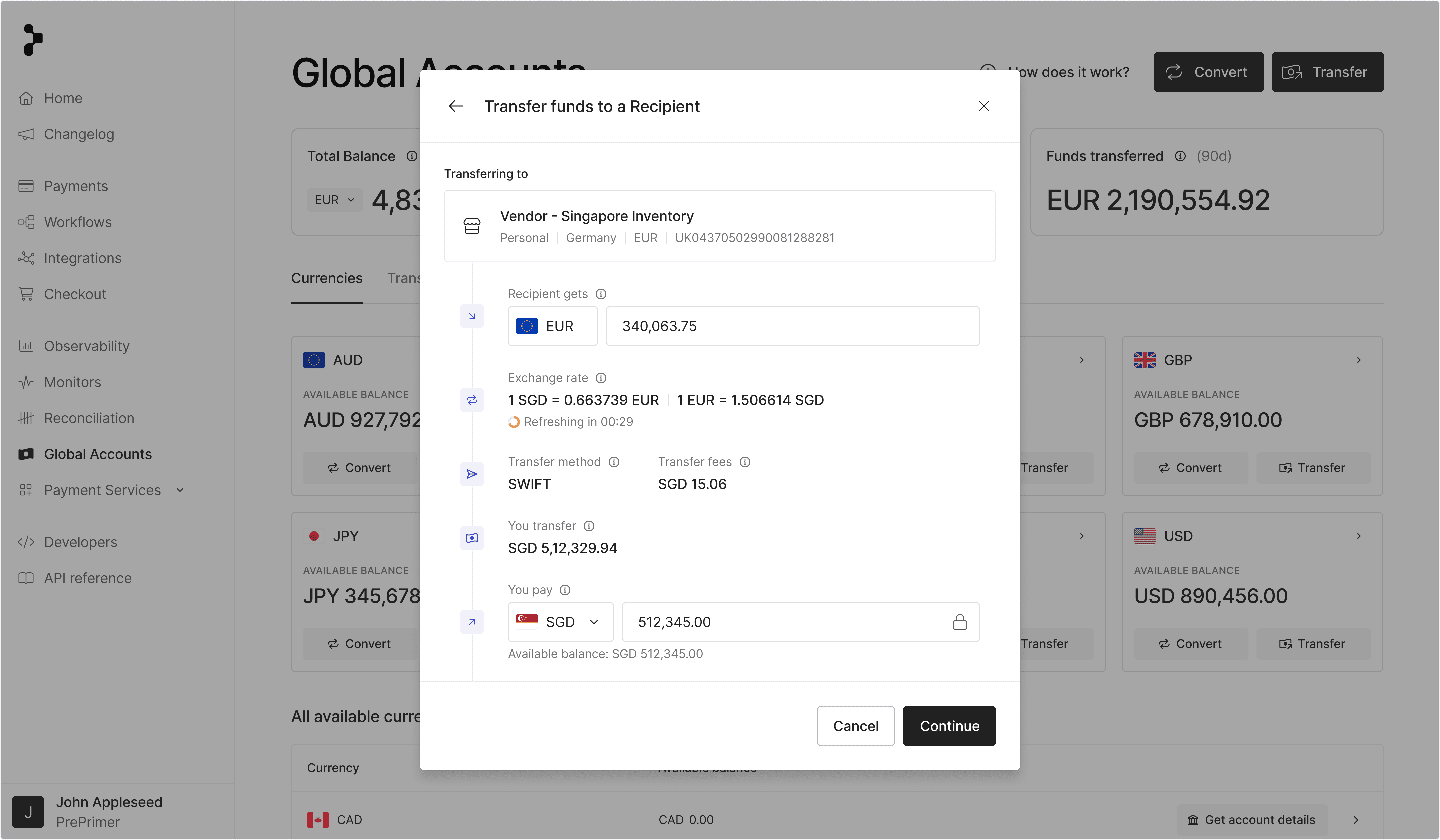This screenshot has height=840, width=1440.
Task: Open Reconciliation from the sidebar
Action: click(89, 418)
